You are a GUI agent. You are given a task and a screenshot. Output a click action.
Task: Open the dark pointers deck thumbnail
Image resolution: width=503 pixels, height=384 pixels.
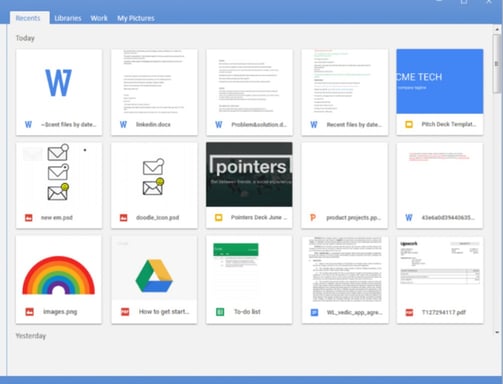click(249, 174)
